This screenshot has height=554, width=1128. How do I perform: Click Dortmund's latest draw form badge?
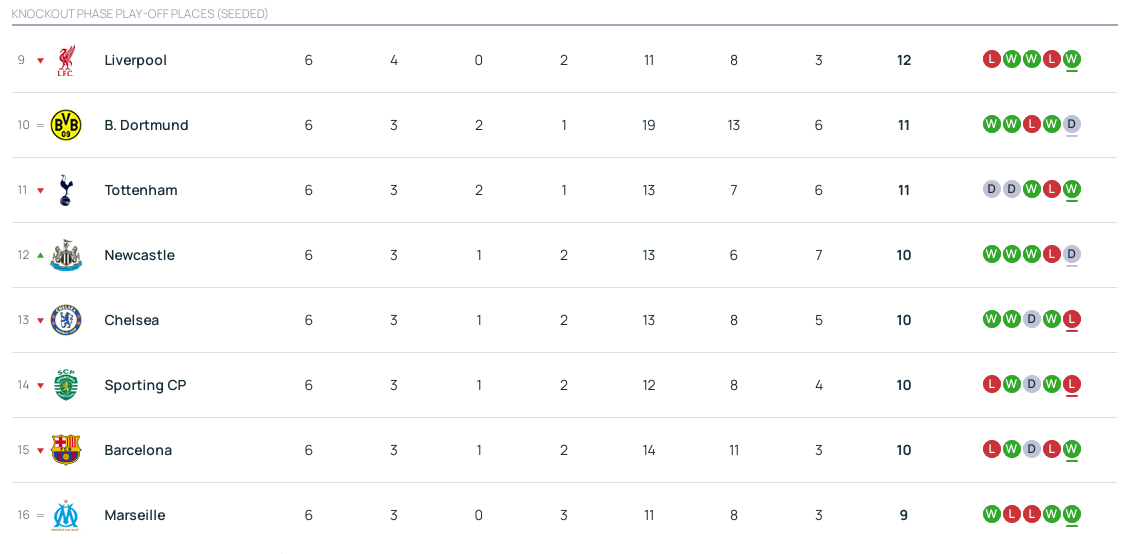tap(1072, 124)
